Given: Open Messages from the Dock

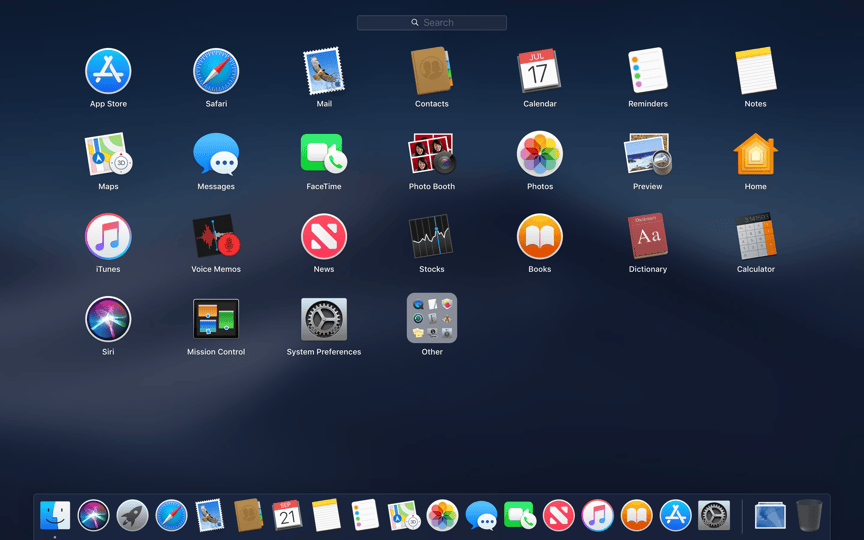Looking at the screenshot, I should (x=481, y=515).
